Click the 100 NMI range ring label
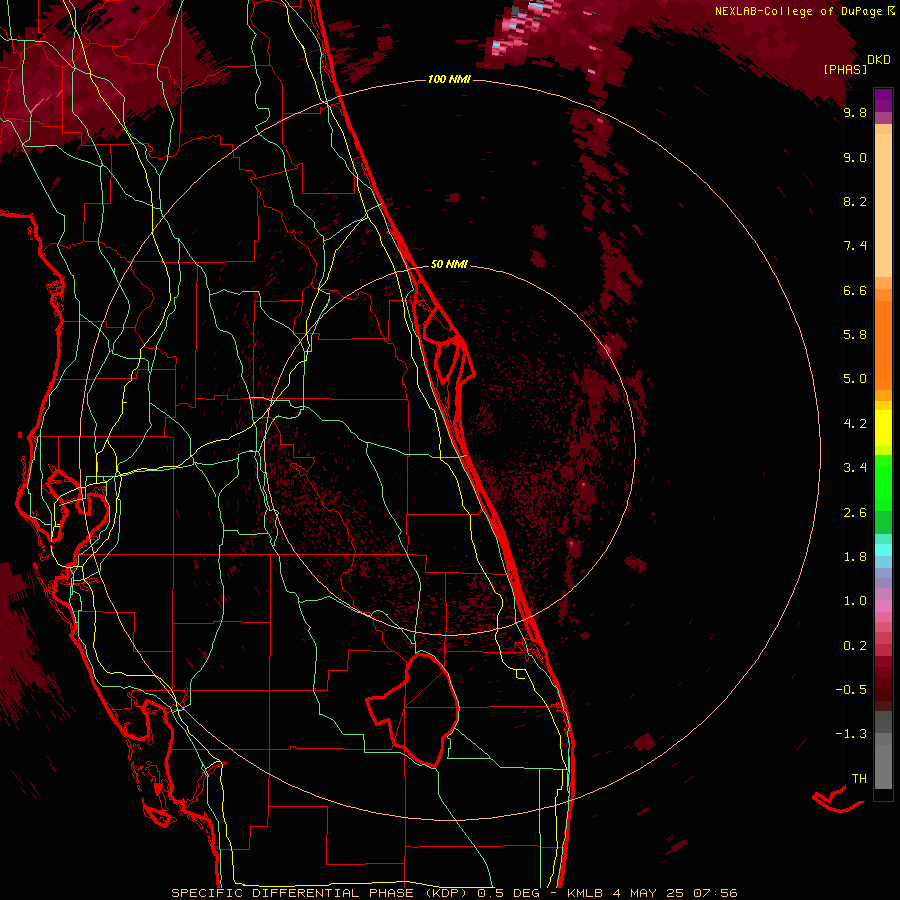 [449, 79]
